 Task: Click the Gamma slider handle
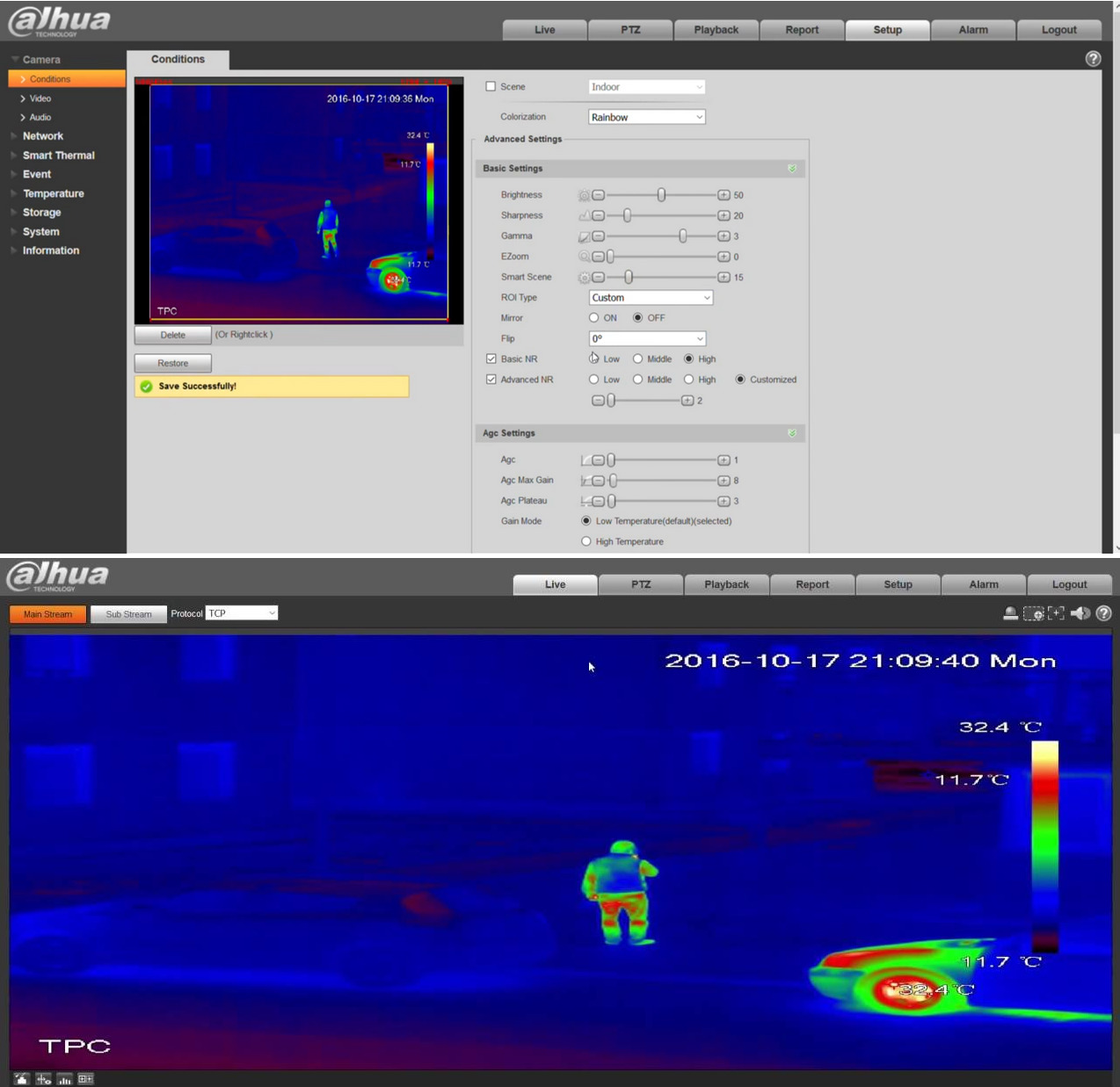tap(682, 236)
